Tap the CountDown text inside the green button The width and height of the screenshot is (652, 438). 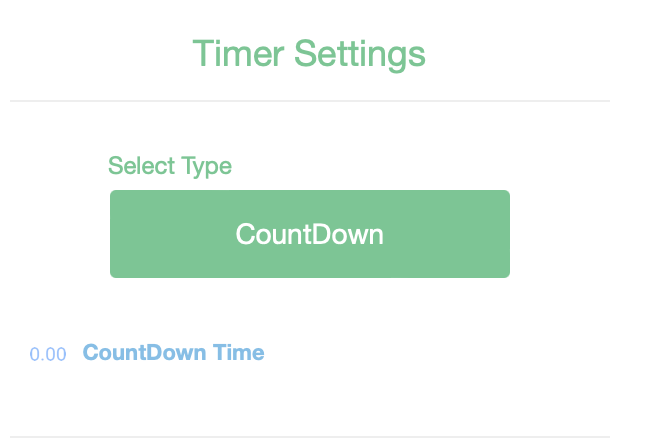(x=309, y=234)
